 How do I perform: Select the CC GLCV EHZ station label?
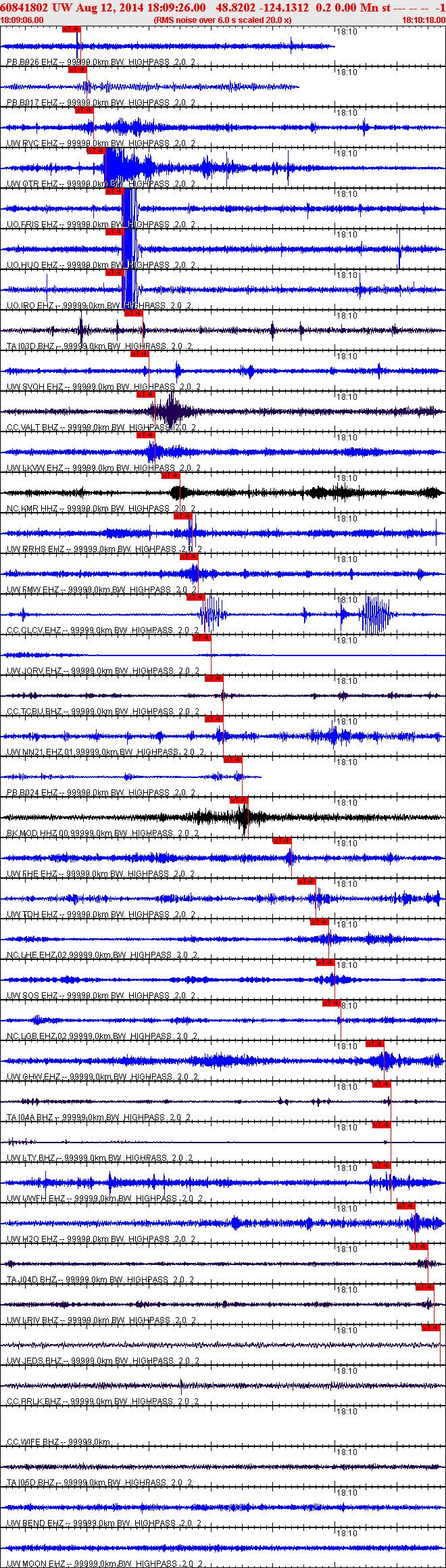[103, 630]
